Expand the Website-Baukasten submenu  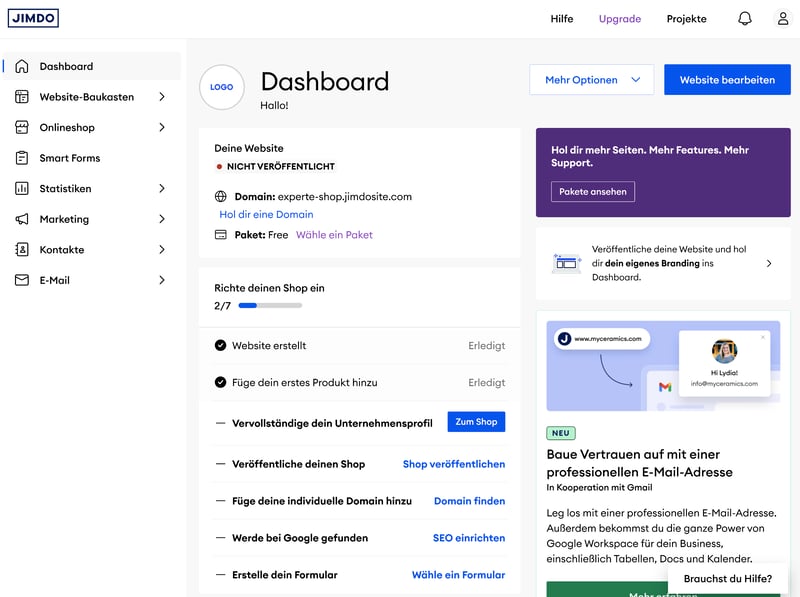point(161,97)
